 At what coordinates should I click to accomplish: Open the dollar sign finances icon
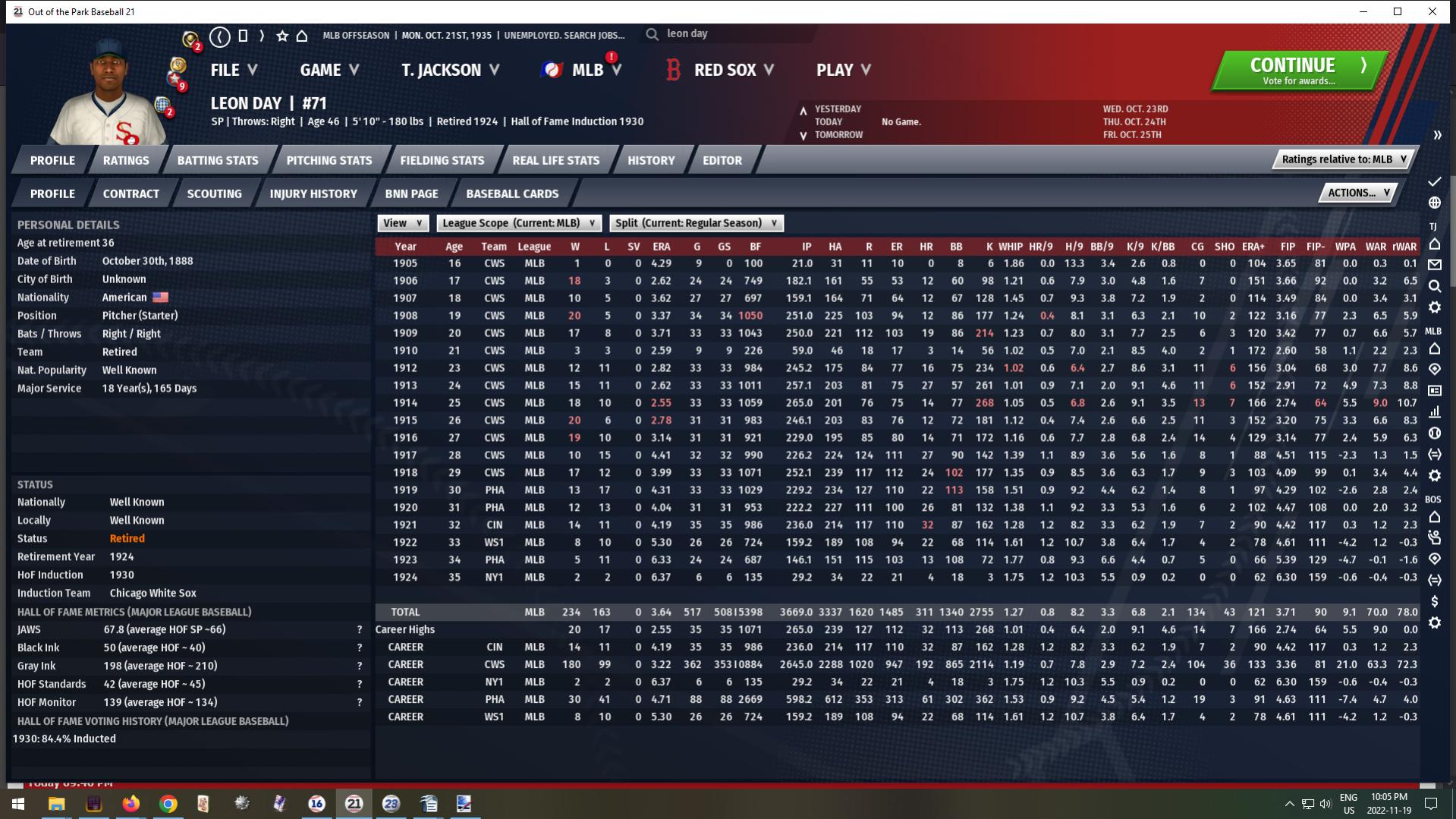(1434, 601)
